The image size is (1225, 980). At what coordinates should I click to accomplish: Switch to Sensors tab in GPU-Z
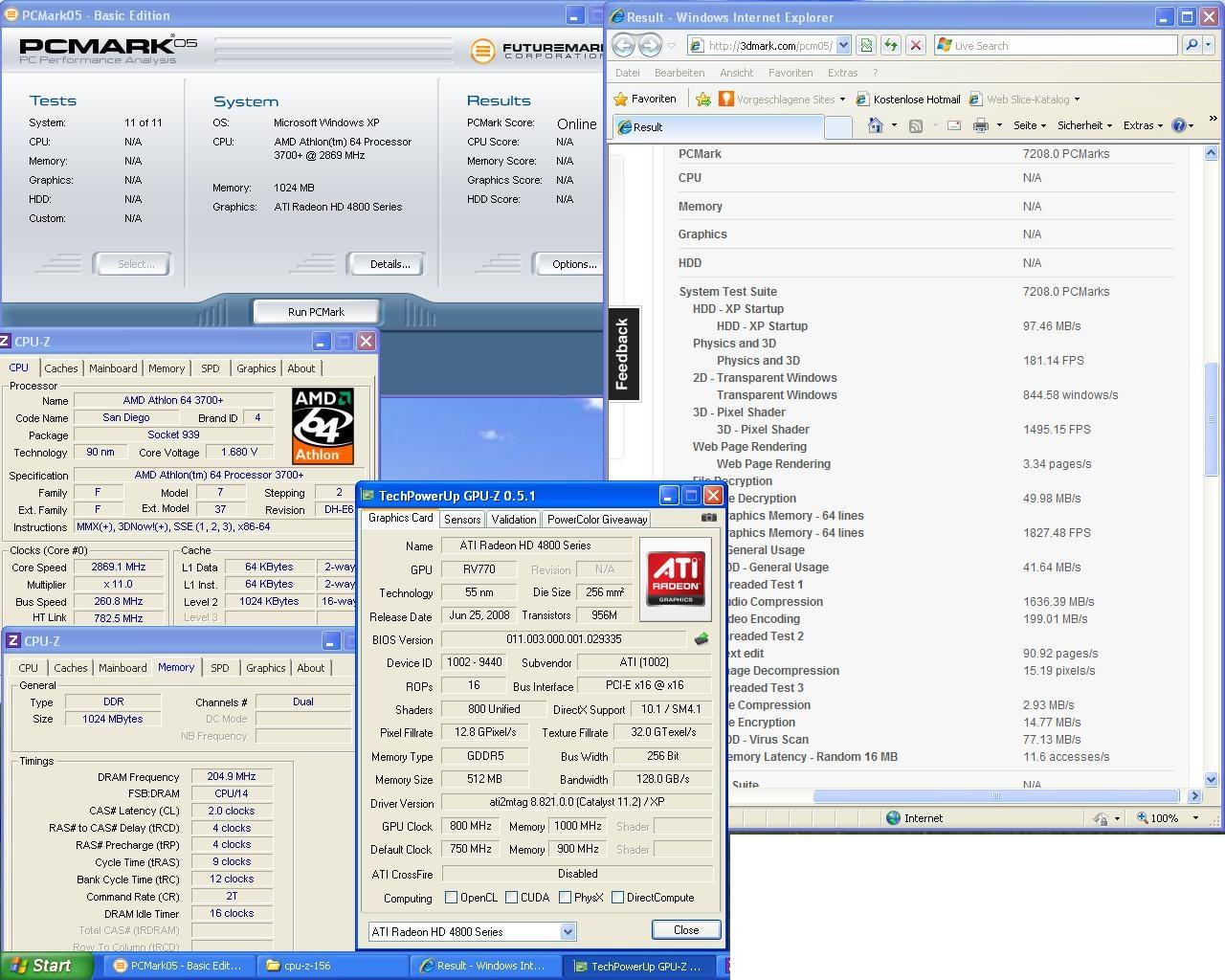click(462, 519)
